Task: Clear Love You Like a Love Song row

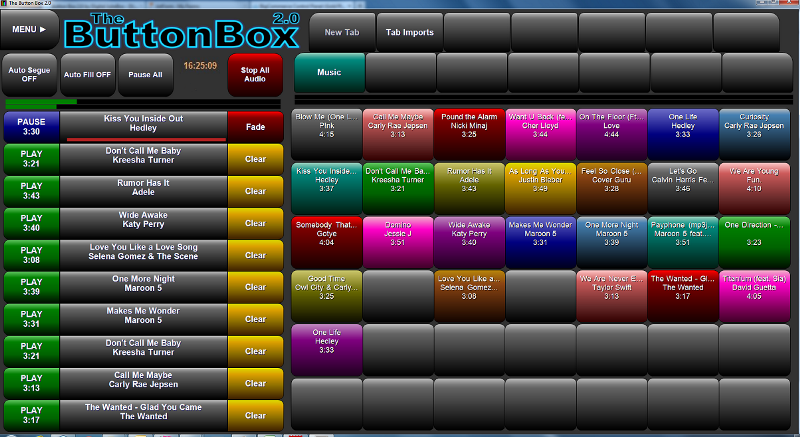Action: click(x=255, y=255)
